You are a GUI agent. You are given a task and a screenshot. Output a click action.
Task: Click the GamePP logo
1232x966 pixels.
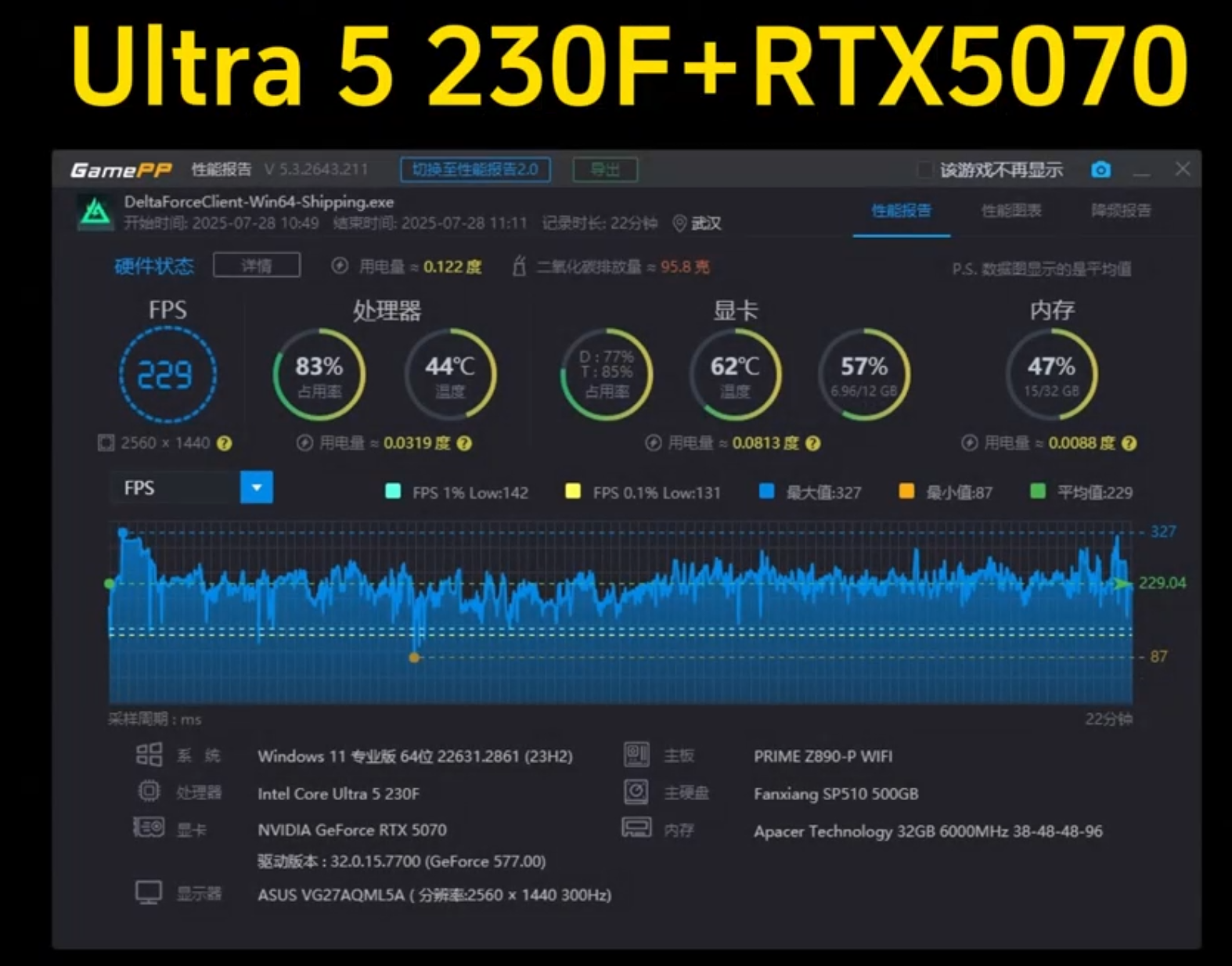(121, 169)
